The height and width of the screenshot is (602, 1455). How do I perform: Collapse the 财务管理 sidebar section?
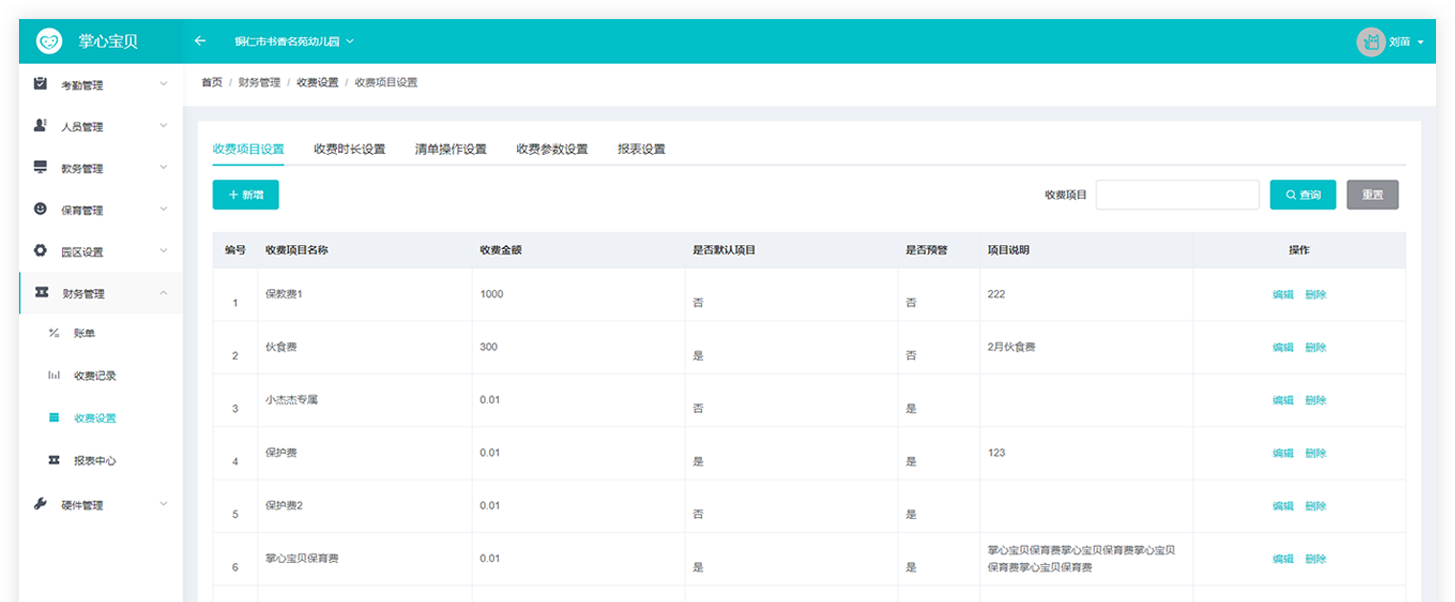pos(163,293)
